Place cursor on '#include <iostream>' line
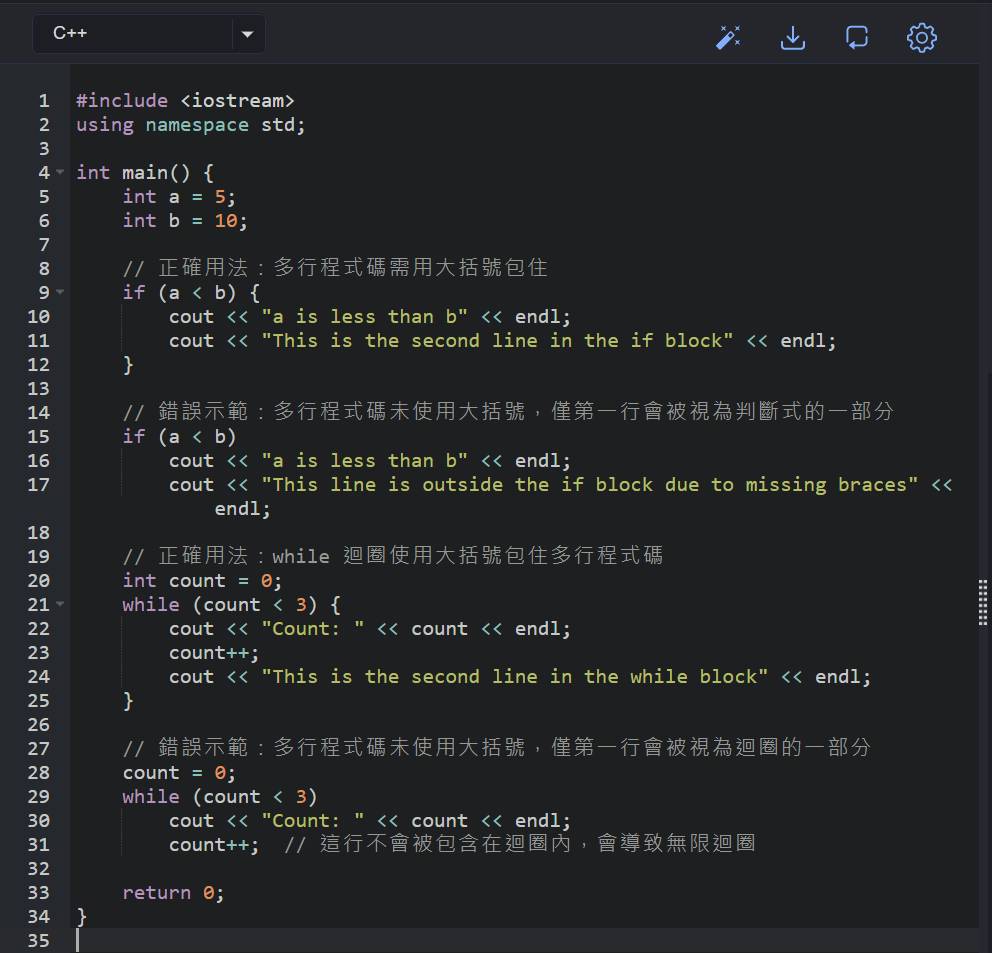The width and height of the screenshot is (992, 953). (185, 101)
